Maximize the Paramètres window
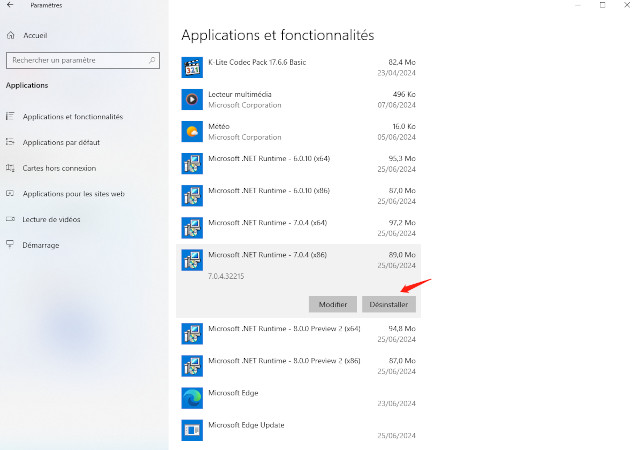This screenshot has height=450, width=632. click(x=602, y=5)
